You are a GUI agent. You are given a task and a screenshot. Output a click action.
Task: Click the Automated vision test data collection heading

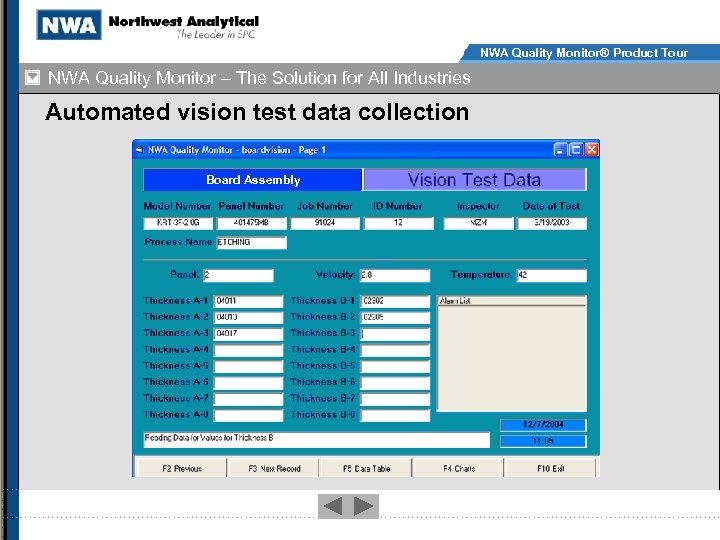coord(257,112)
